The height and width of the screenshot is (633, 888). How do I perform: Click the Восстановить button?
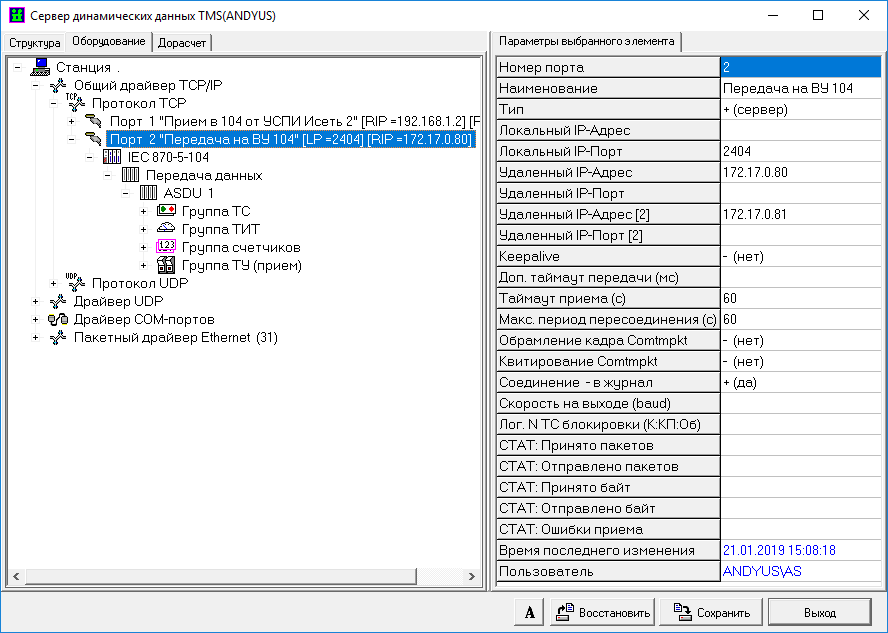pos(603,612)
